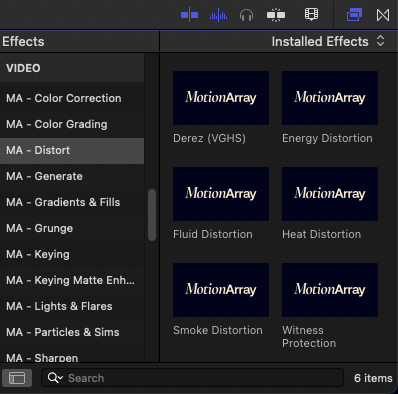398x394 pixels.
Task: Open the clip appearance filmstrip icon
Action: [311, 15]
